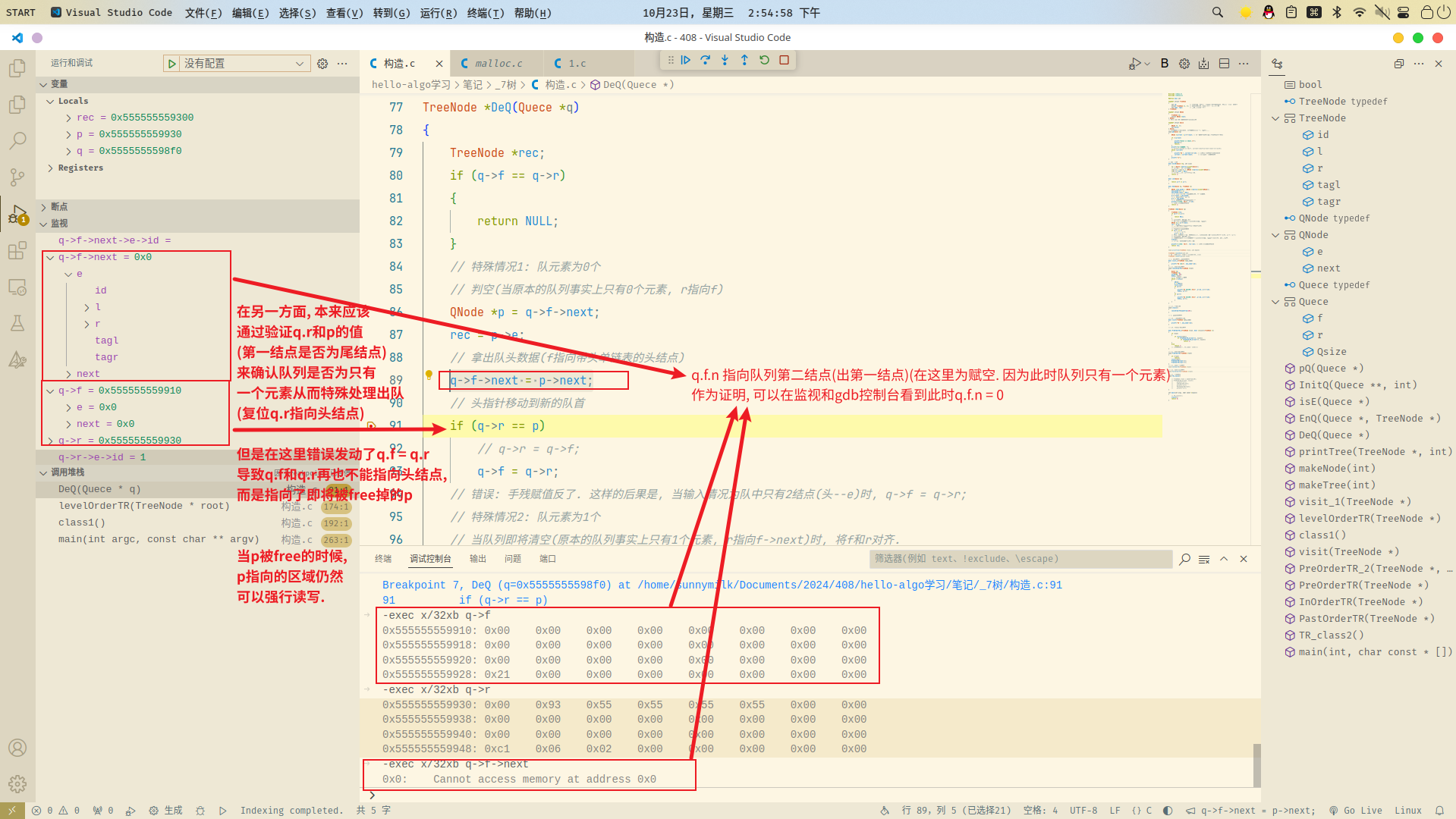1456x819 pixels.
Task: Open the 文件(F) menu
Action: [x=203, y=13]
